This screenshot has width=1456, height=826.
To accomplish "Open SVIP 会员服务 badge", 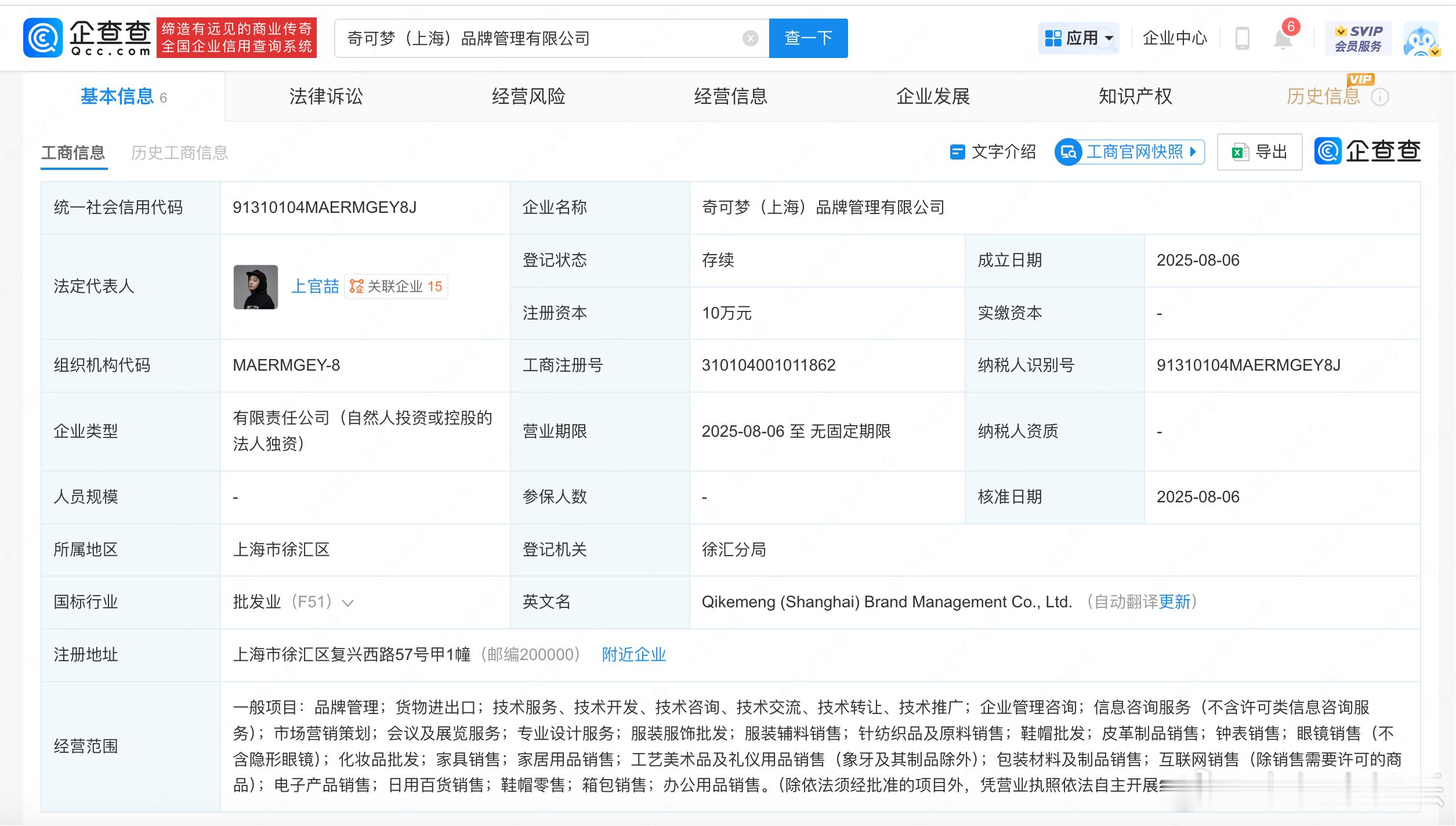I will tap(1358, 38).
